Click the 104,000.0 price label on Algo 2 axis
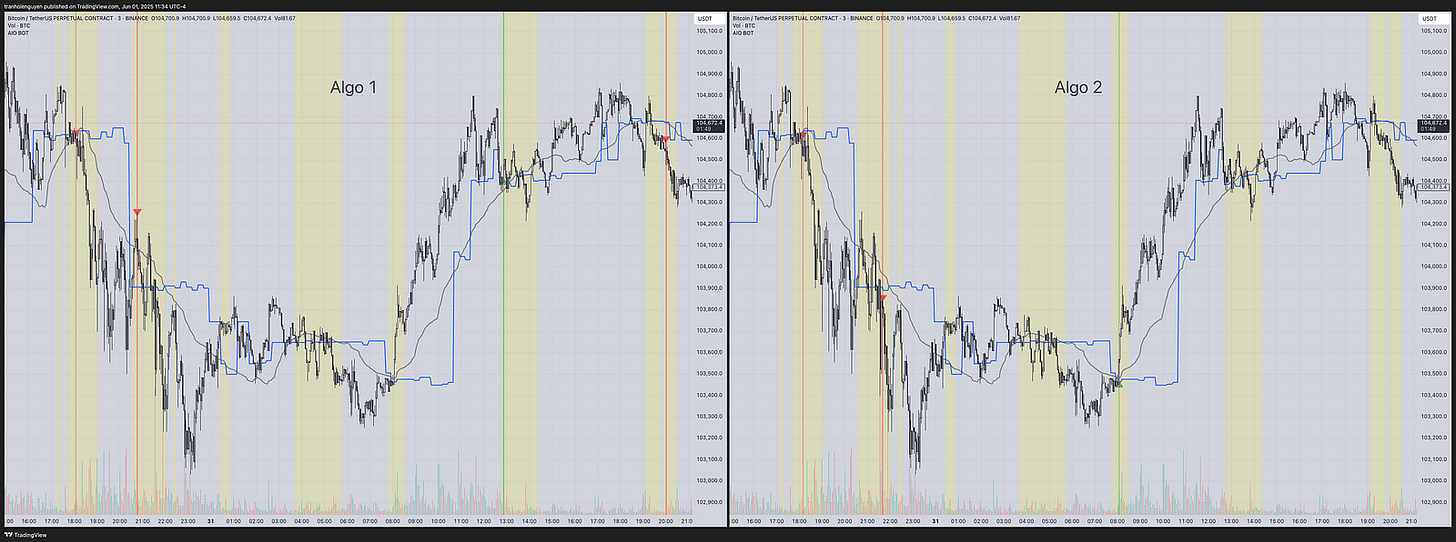This screenshot has height=542, width=1456. tap(1434, 266)
